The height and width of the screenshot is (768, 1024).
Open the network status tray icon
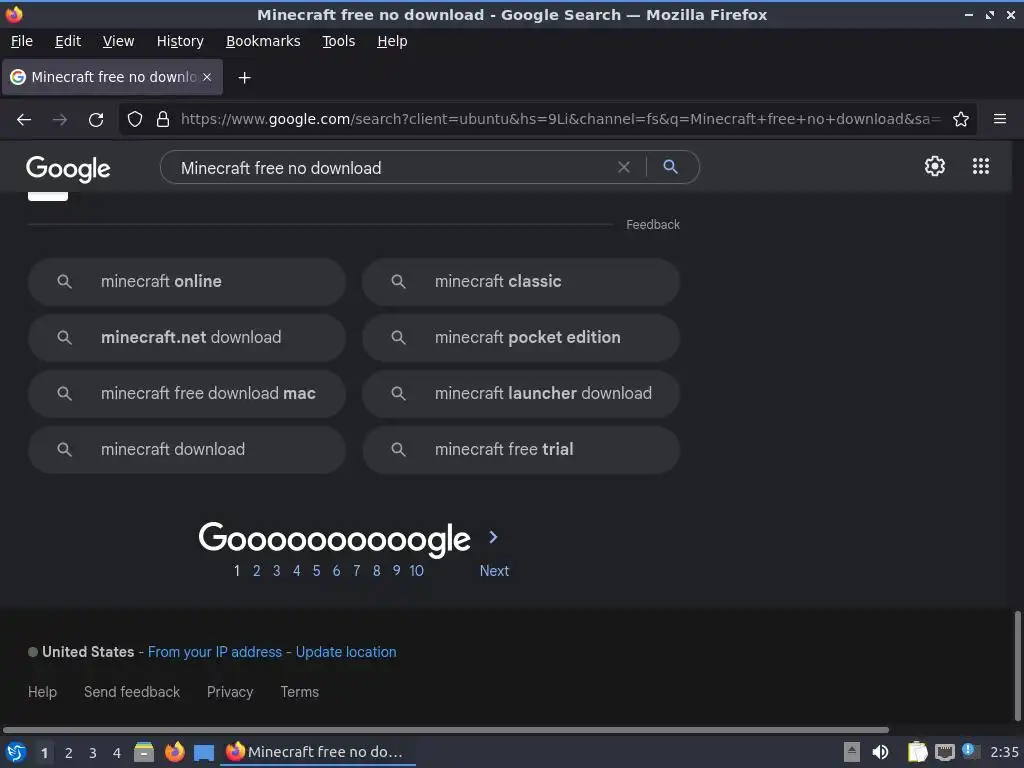coord(944,752)
